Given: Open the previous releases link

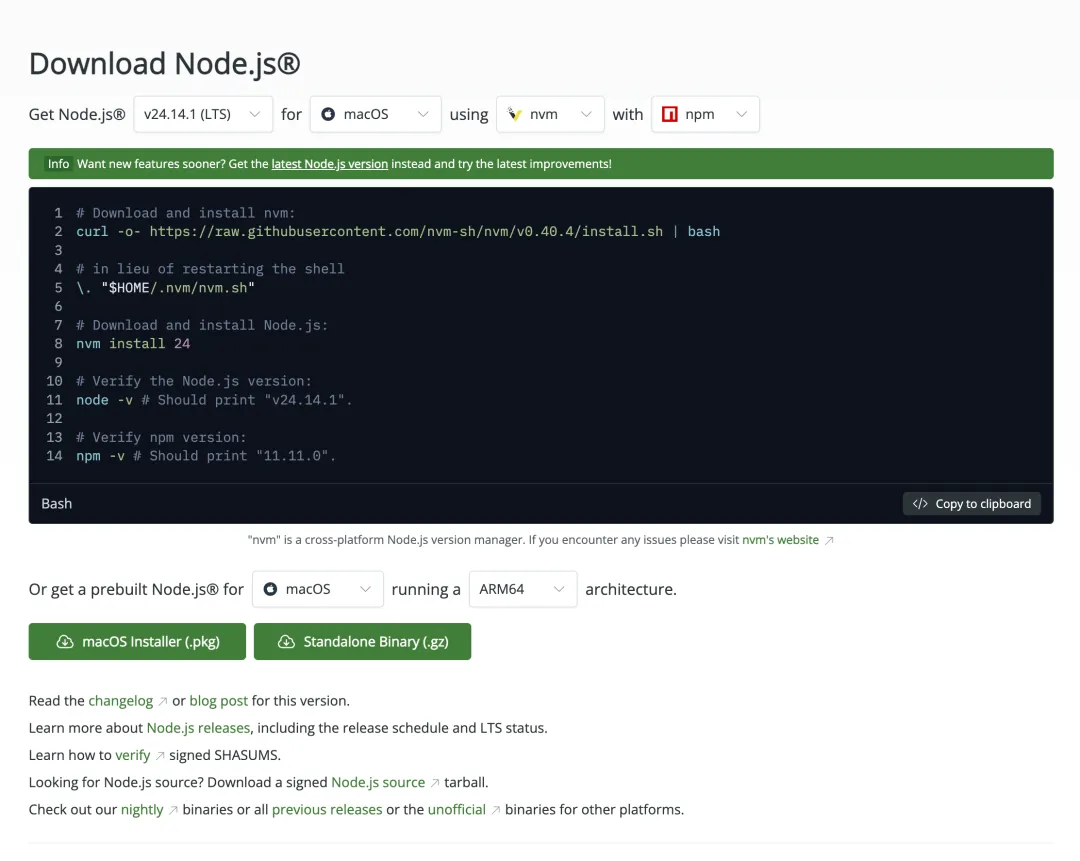Looking at the screenshot, I should 327,809.
